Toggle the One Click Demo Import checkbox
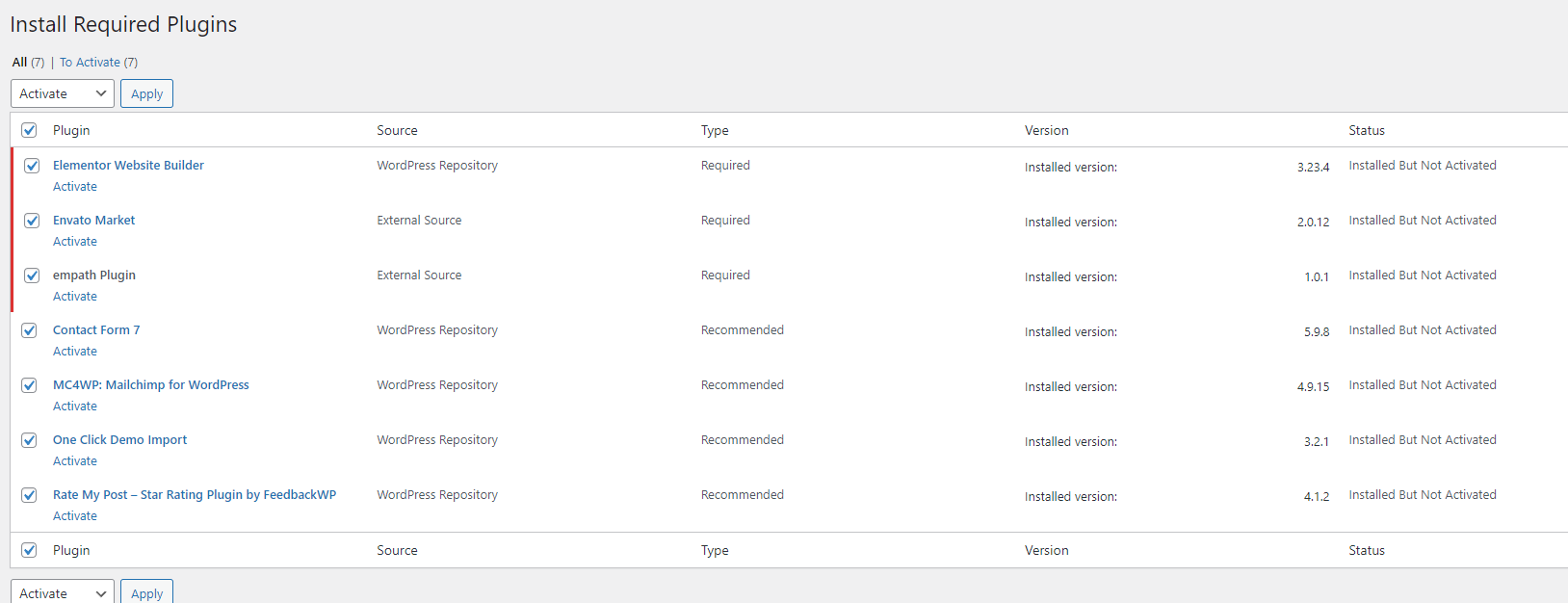 click(30, 440)
